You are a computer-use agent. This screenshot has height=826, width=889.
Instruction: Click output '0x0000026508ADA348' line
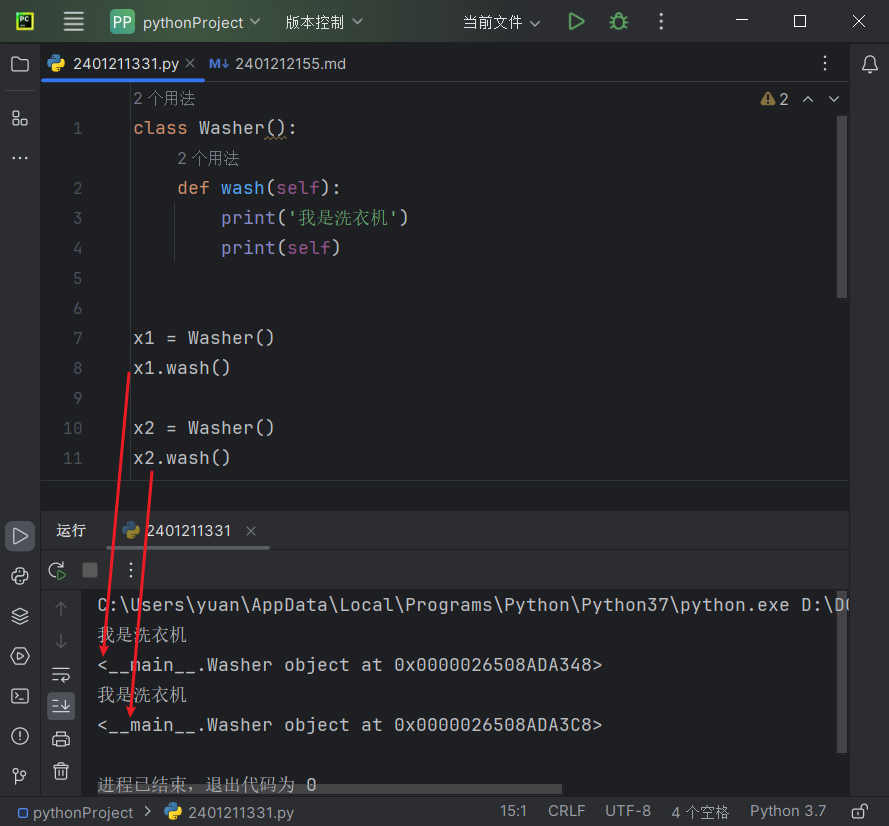coord(350,665)
